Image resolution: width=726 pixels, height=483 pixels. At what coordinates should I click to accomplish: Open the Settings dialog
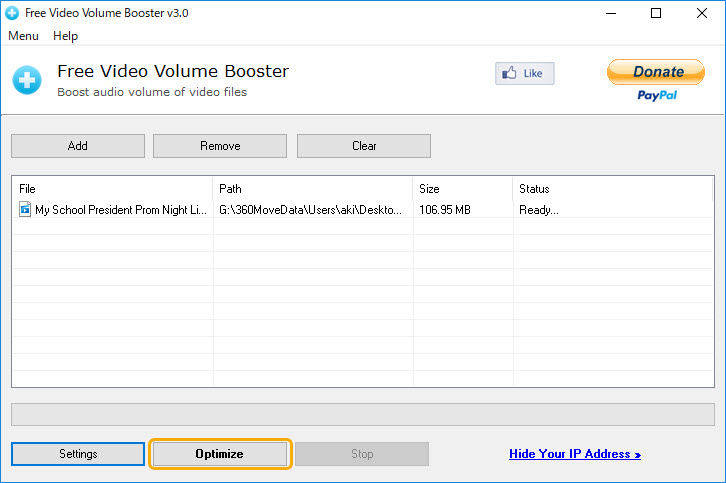[x=78, y=454]
